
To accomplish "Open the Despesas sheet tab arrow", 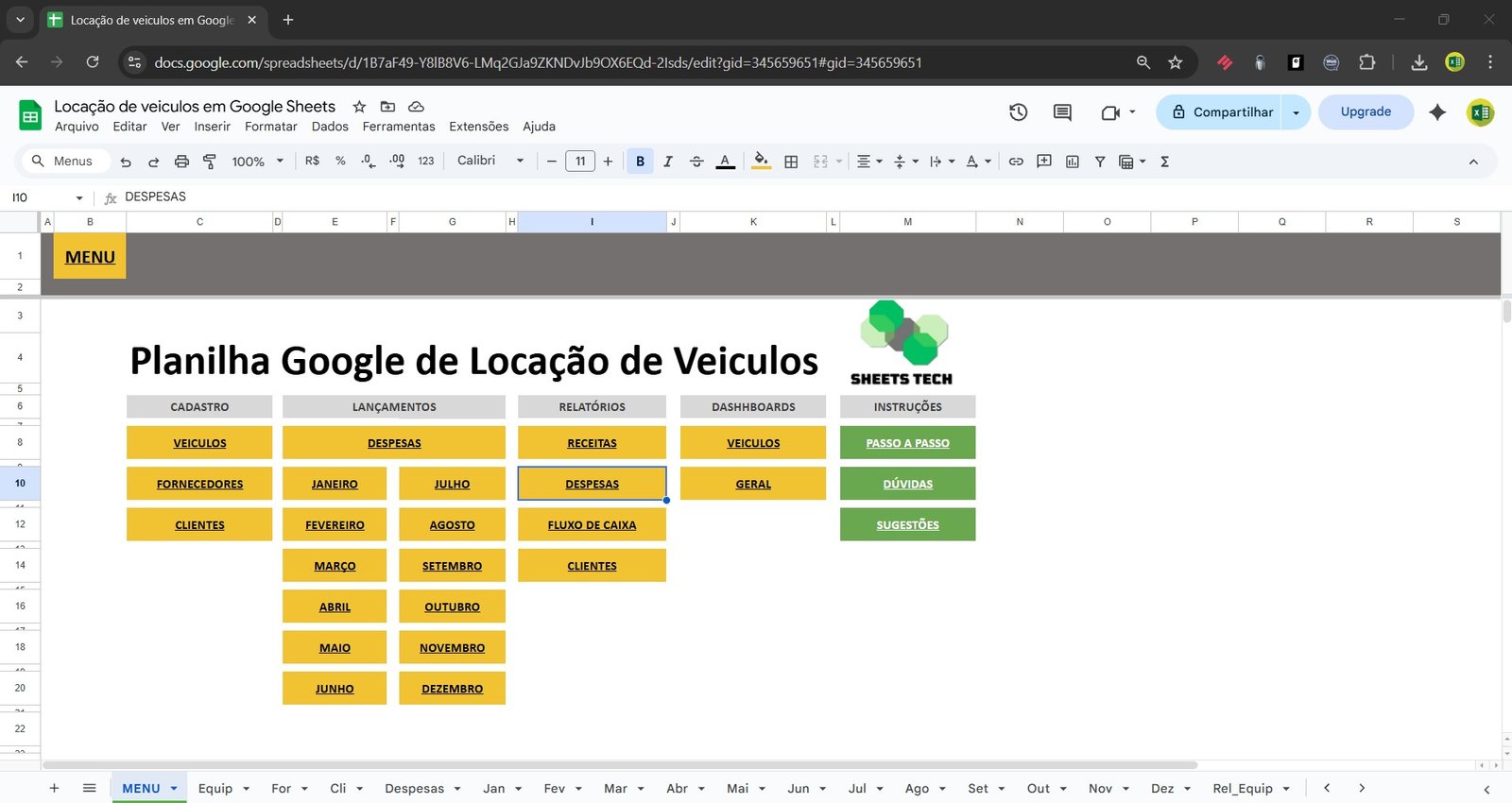I will pyautogui.click(x=457, y=789).
